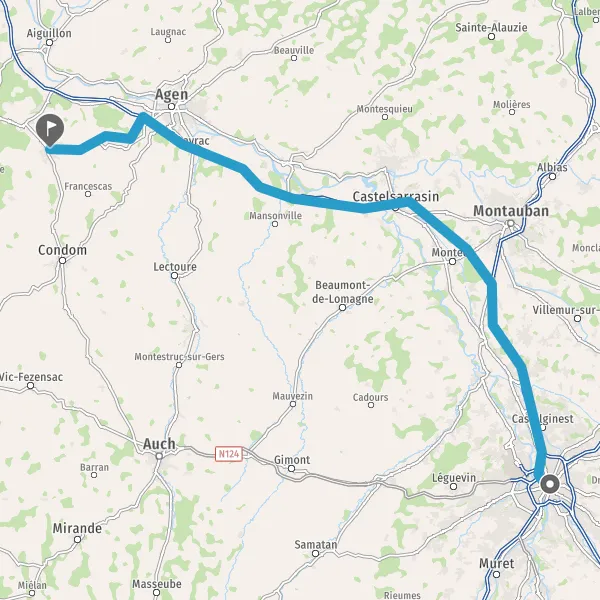Click the Francescas village label

[x=88, y=186]
